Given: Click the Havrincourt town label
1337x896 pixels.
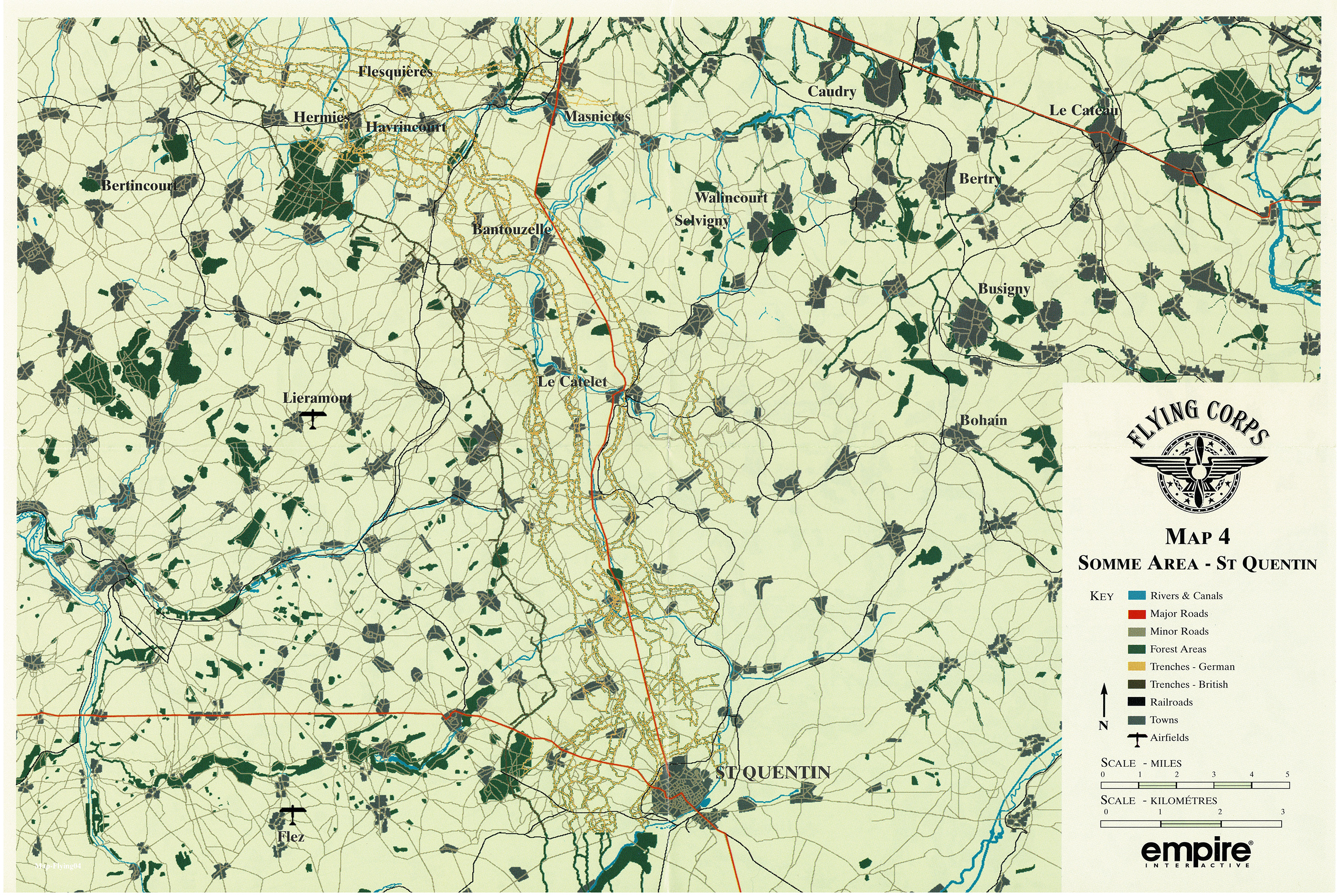Looking at the screenshot, I should click(405, 127).
